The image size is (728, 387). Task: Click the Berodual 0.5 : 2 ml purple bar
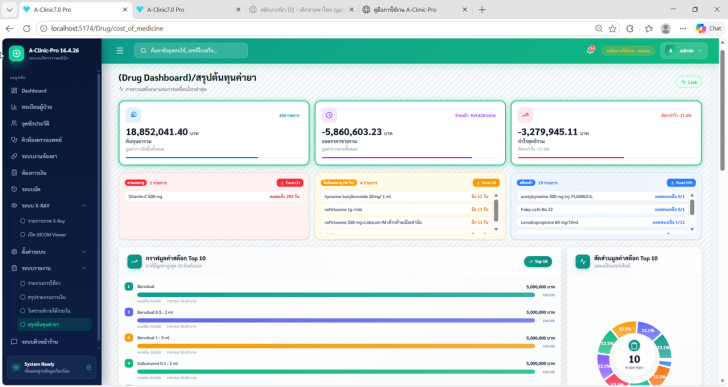(336, 320)
